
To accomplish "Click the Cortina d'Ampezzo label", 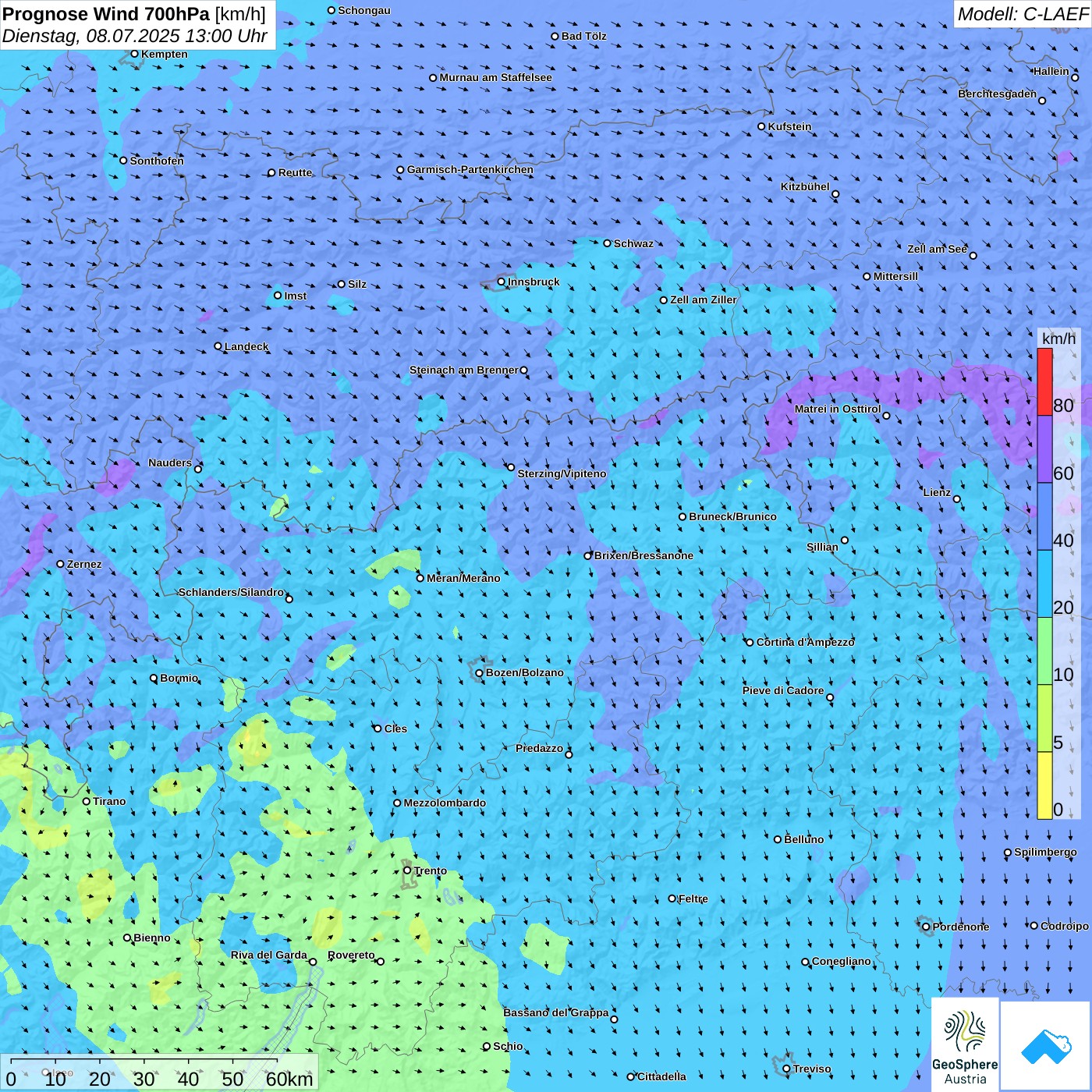I will pyautogui.click(x=805, y=642).
